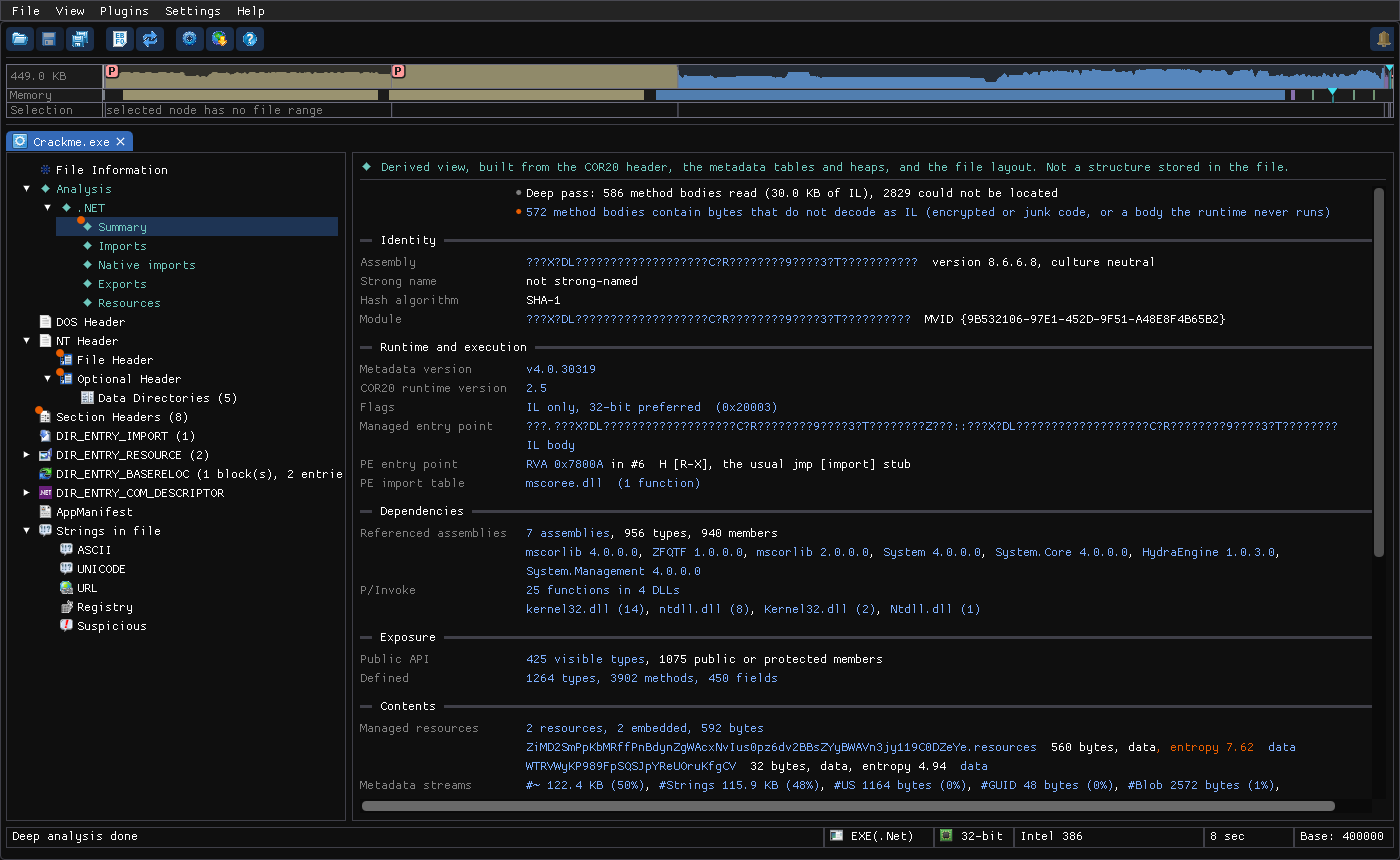
Task: Click 'Base: 400000' in status bar
Action: point(1342,836)
